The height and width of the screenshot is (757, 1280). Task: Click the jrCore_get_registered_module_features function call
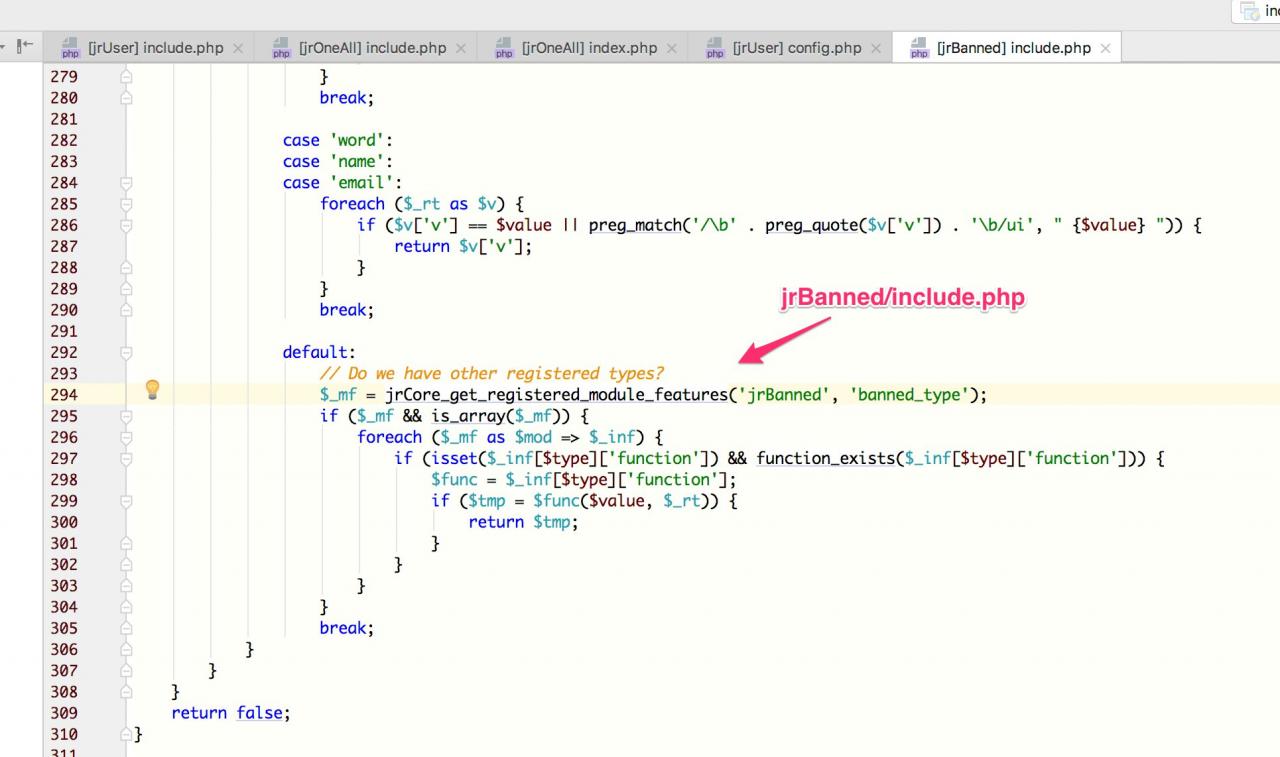(x=556, y=395)
